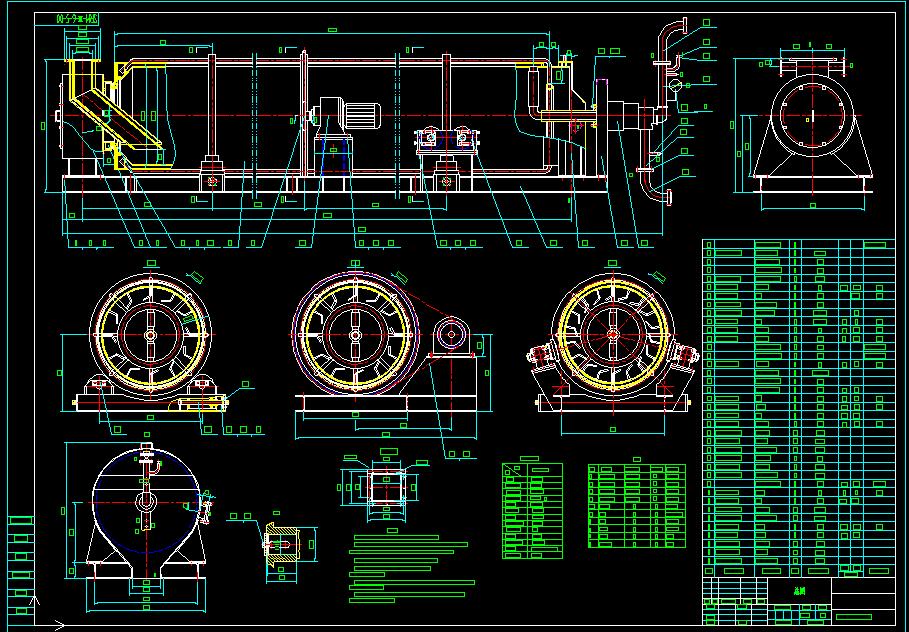Pick the left cross-section view's center hub

[150, 335]
